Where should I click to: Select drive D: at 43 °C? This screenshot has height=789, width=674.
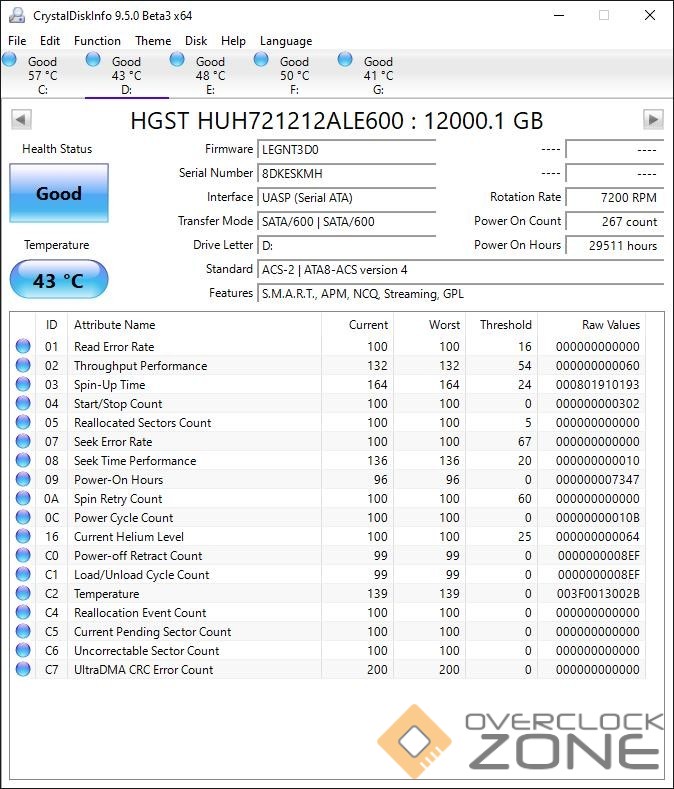[126, 74]
